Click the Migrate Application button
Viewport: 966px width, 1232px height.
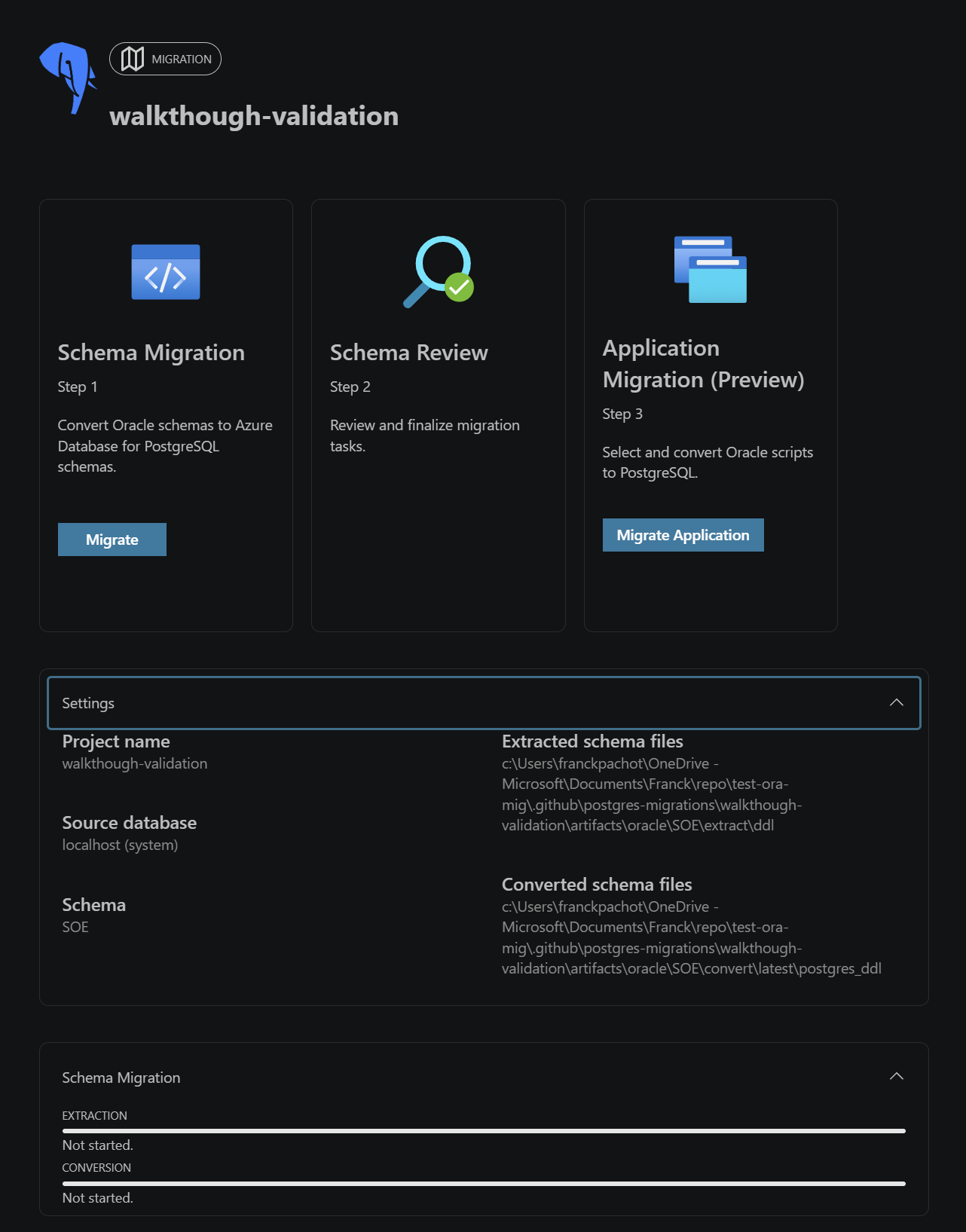pyautogui.click(x=683, y=535)
